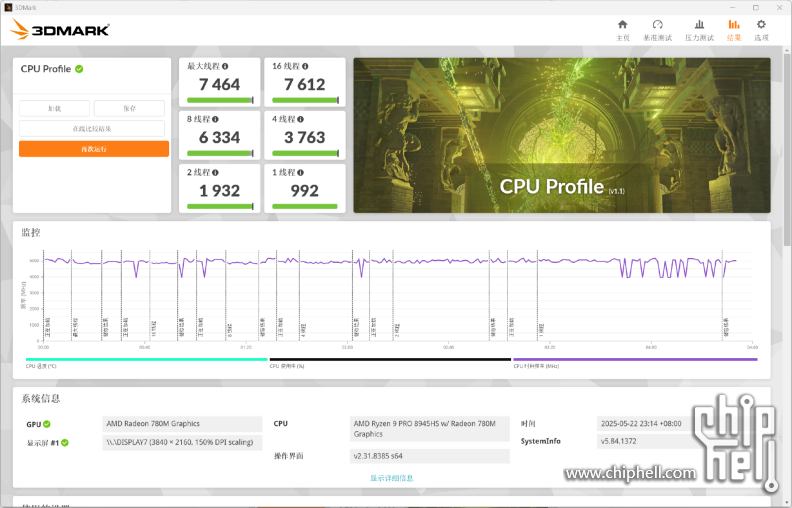Click the 1 thread score 992
Image resolution: width=792 pixels, height=508 pixels.
pos(305,191)
